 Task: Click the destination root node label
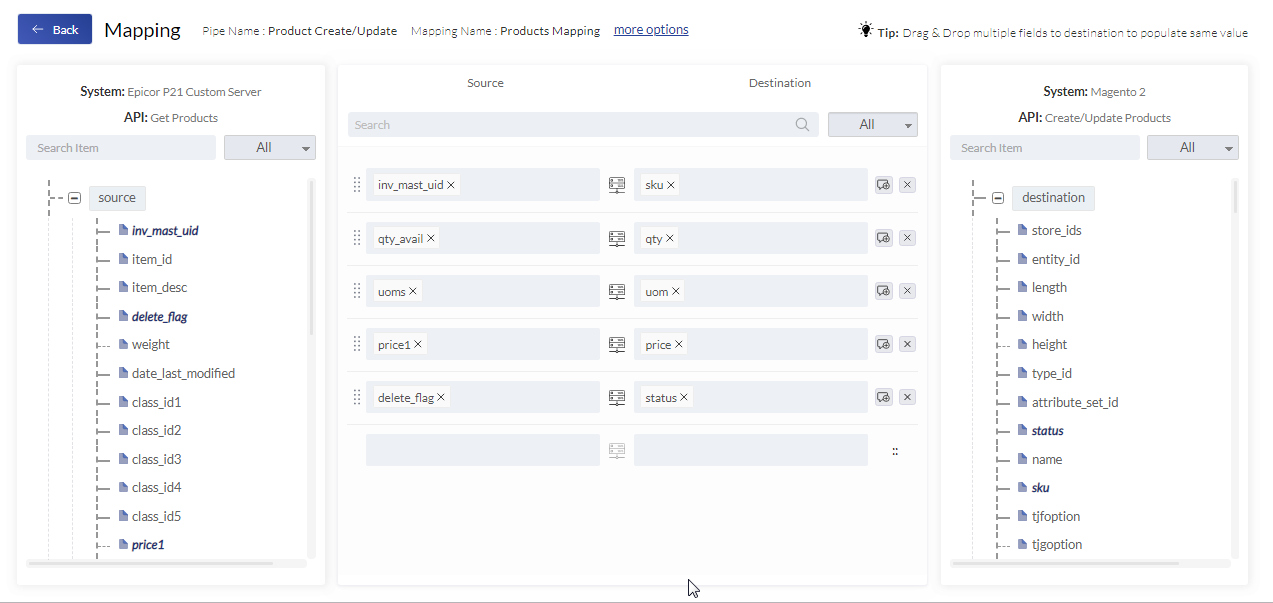click(x=1053, y=198)
